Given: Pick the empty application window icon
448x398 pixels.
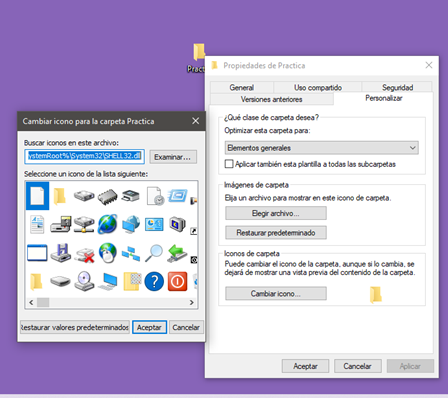Looking at the screenshot, I should 37,253.
